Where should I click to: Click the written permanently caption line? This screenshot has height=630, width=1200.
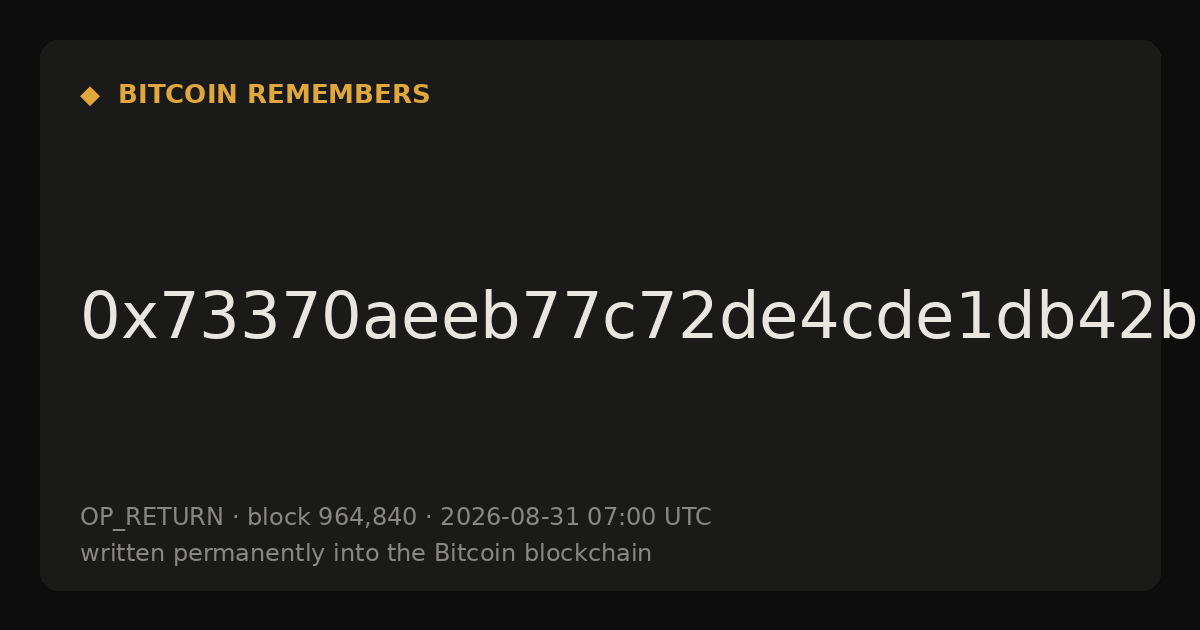[366, 553]
